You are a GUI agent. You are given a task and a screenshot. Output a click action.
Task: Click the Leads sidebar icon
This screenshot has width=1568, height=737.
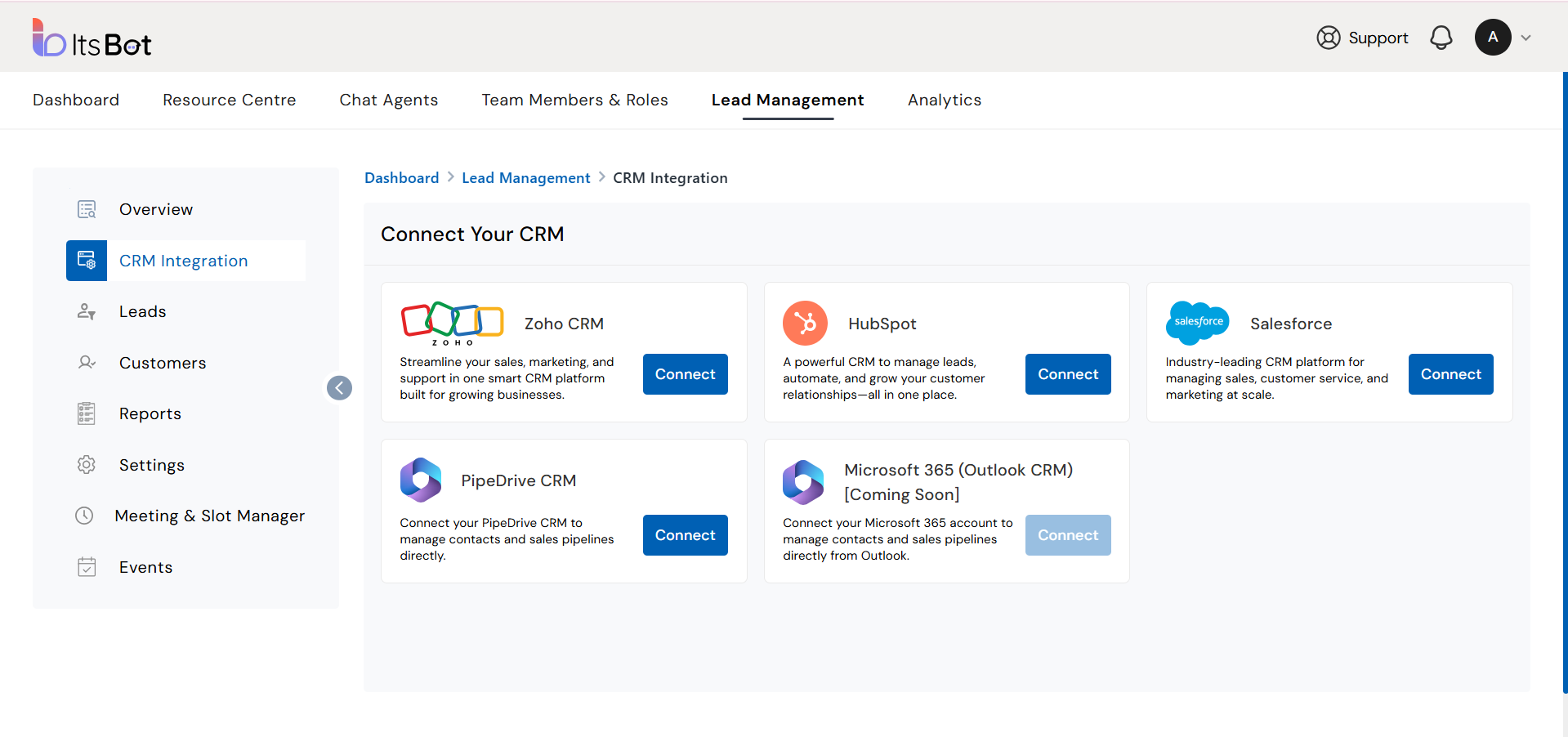(87, 311)
